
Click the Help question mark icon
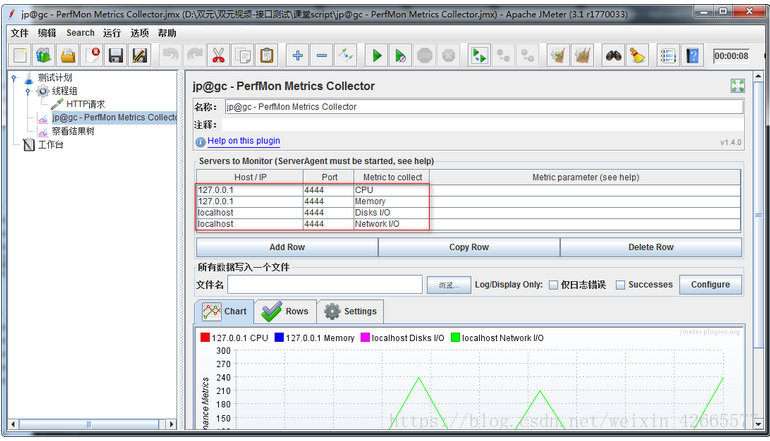tap(692, 55)
